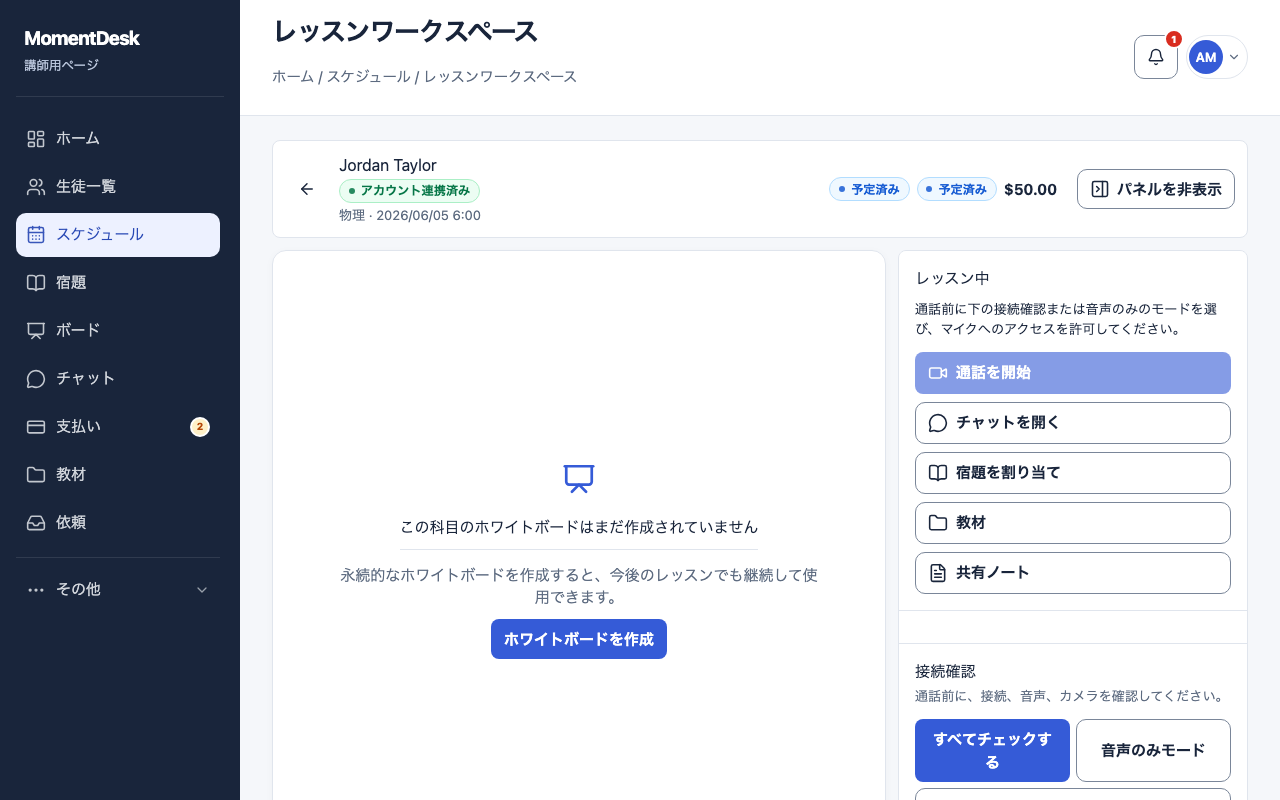The image size is (1280, 800).
Task: Click the whiteboard icon in empty board area
Action: point(579,478)
